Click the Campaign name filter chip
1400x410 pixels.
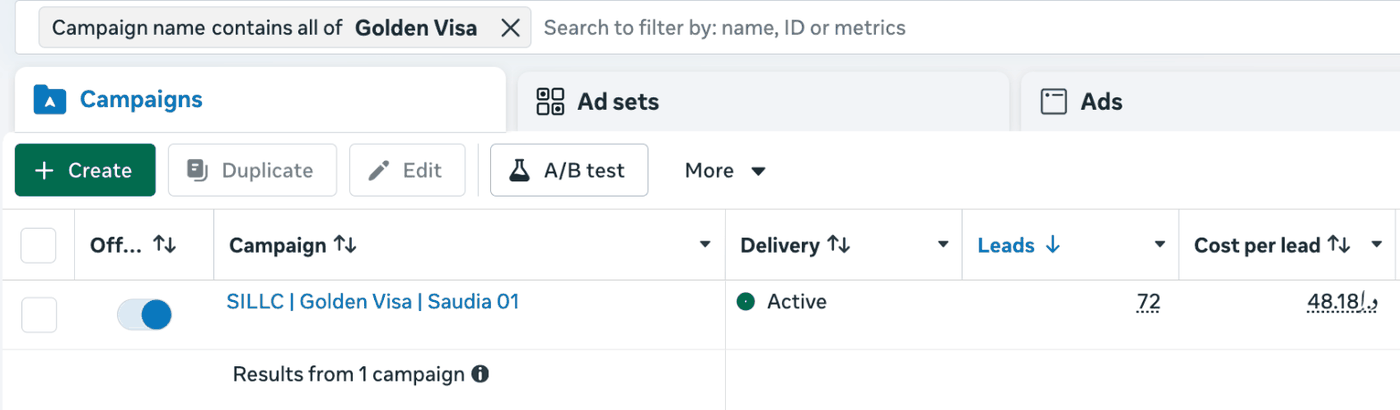(x=285, y=28)
